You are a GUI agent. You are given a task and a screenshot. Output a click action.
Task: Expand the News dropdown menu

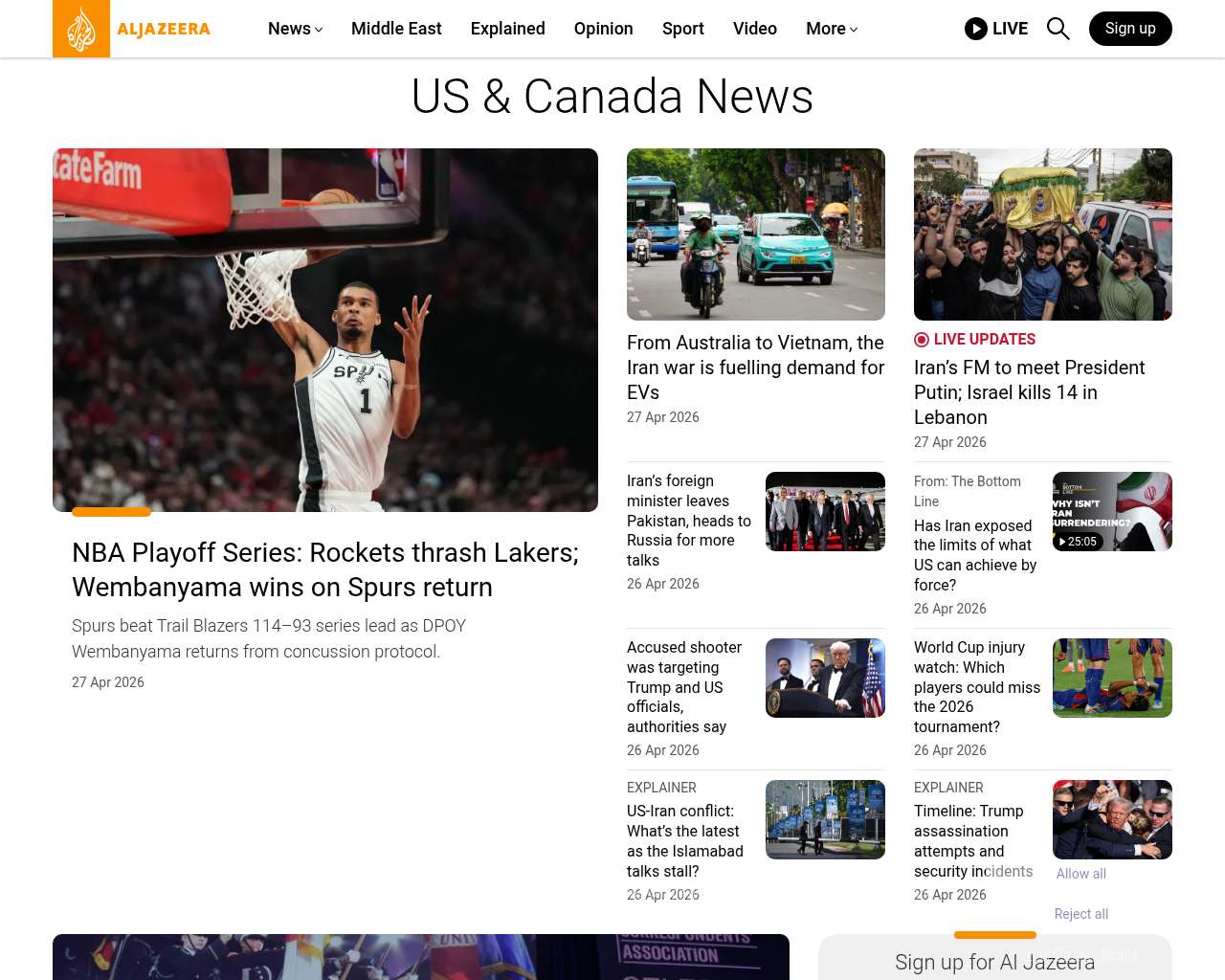pyautogui.click(x=295, y=29)
